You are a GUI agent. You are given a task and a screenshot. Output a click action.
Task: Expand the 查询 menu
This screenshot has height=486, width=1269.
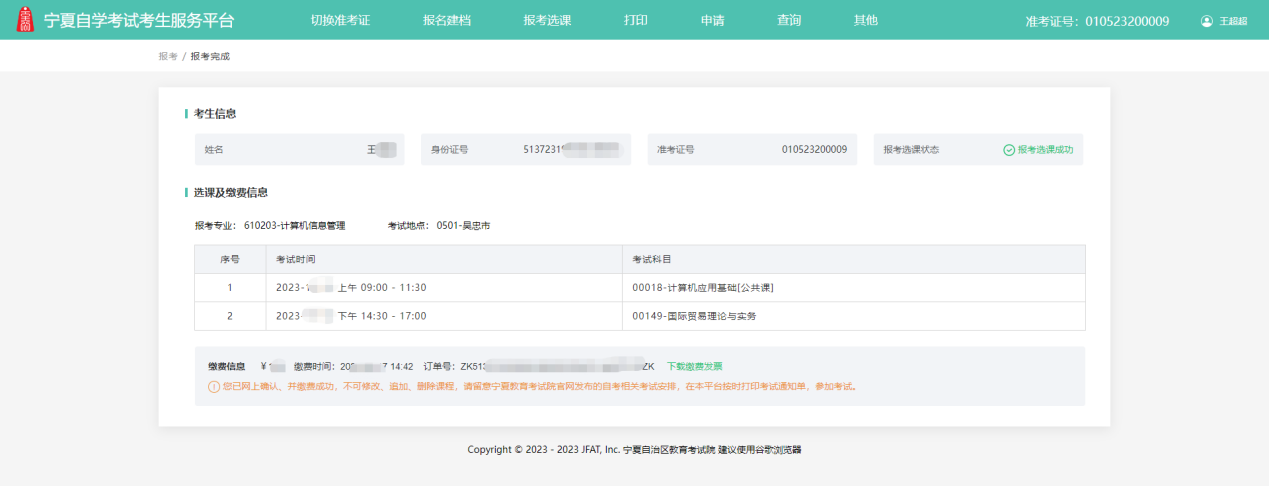pos(789,20)
